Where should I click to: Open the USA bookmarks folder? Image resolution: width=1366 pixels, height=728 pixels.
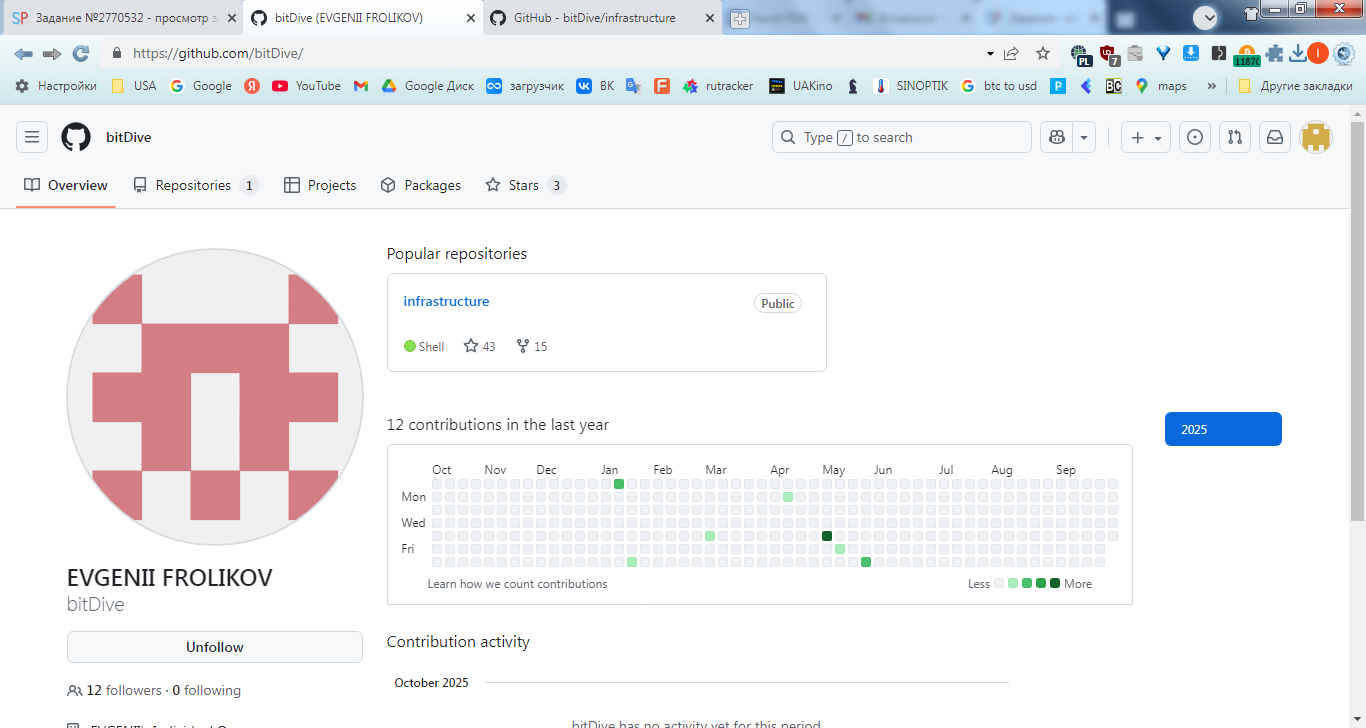click(x=133, y=86)
